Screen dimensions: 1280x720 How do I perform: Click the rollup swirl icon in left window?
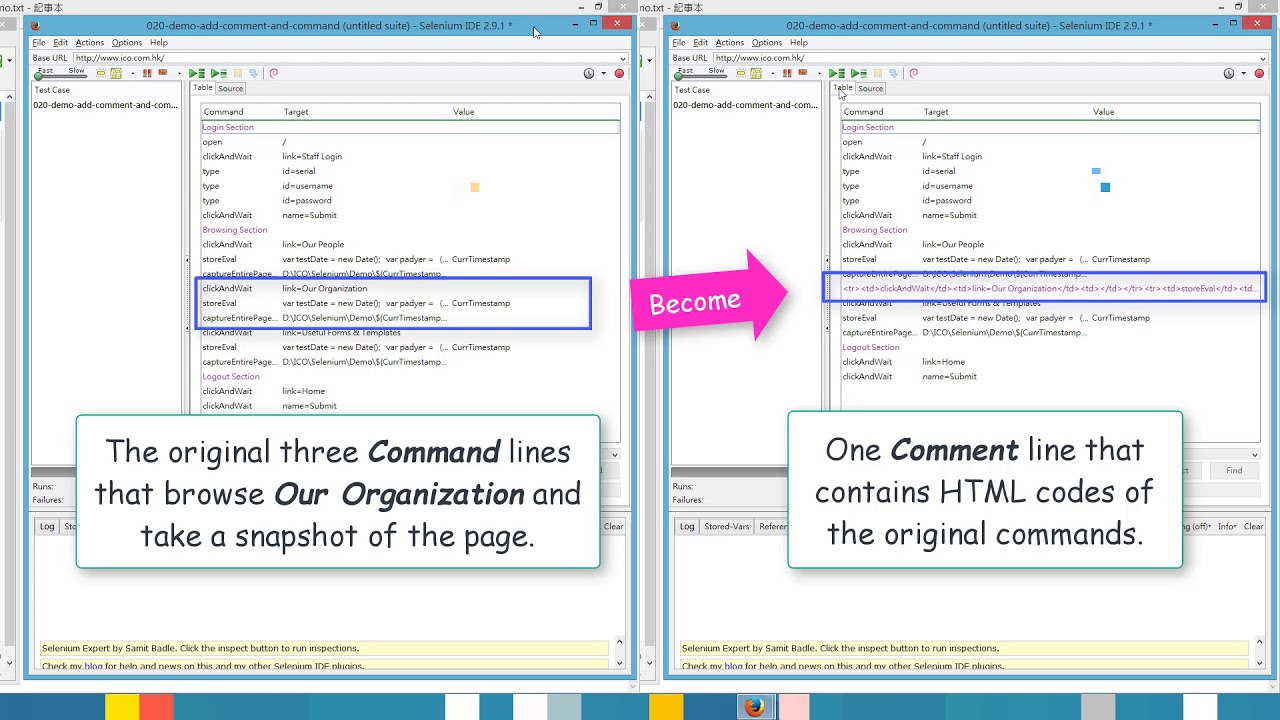tap(273, 73)
